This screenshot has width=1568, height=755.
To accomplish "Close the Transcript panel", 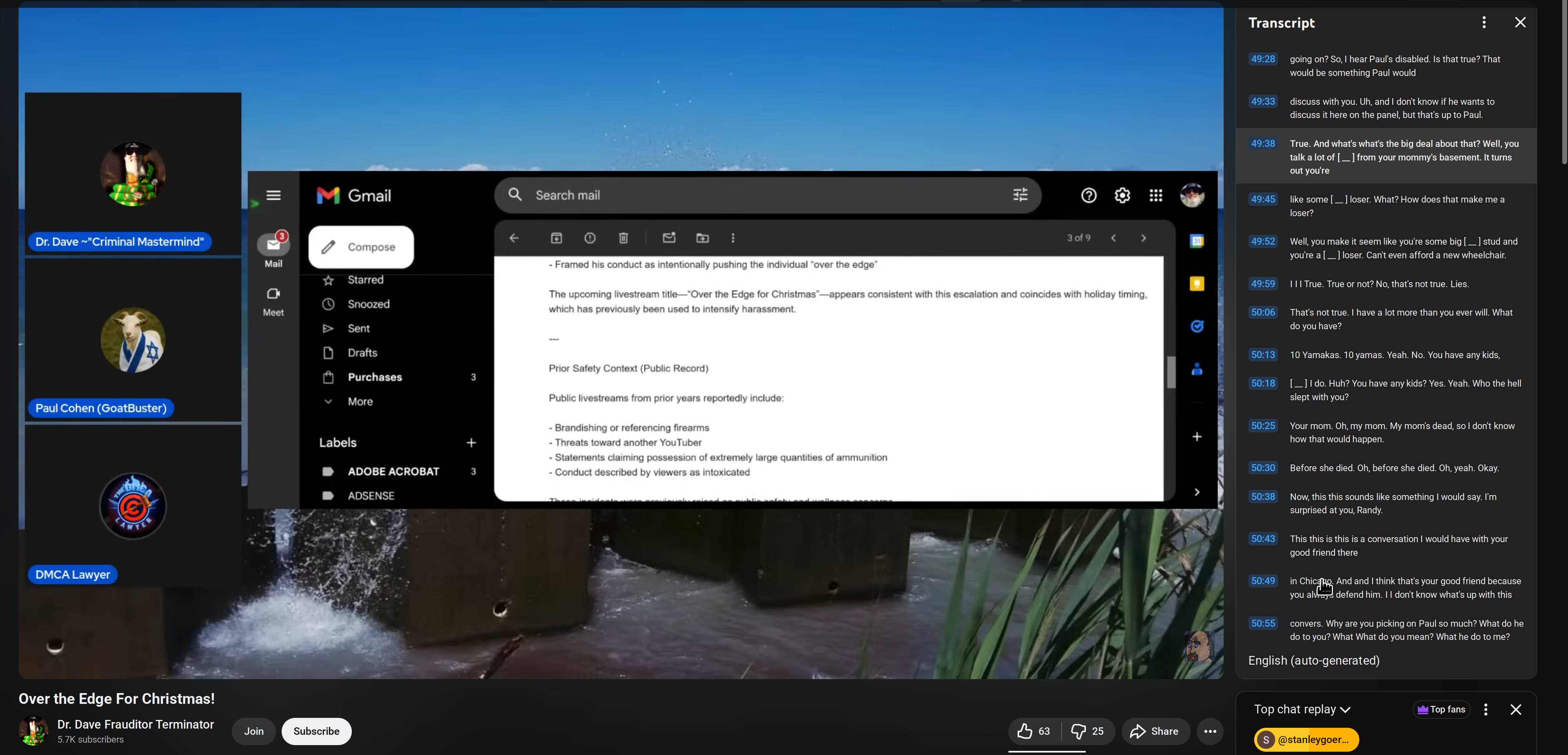I will pos(1520,23).
